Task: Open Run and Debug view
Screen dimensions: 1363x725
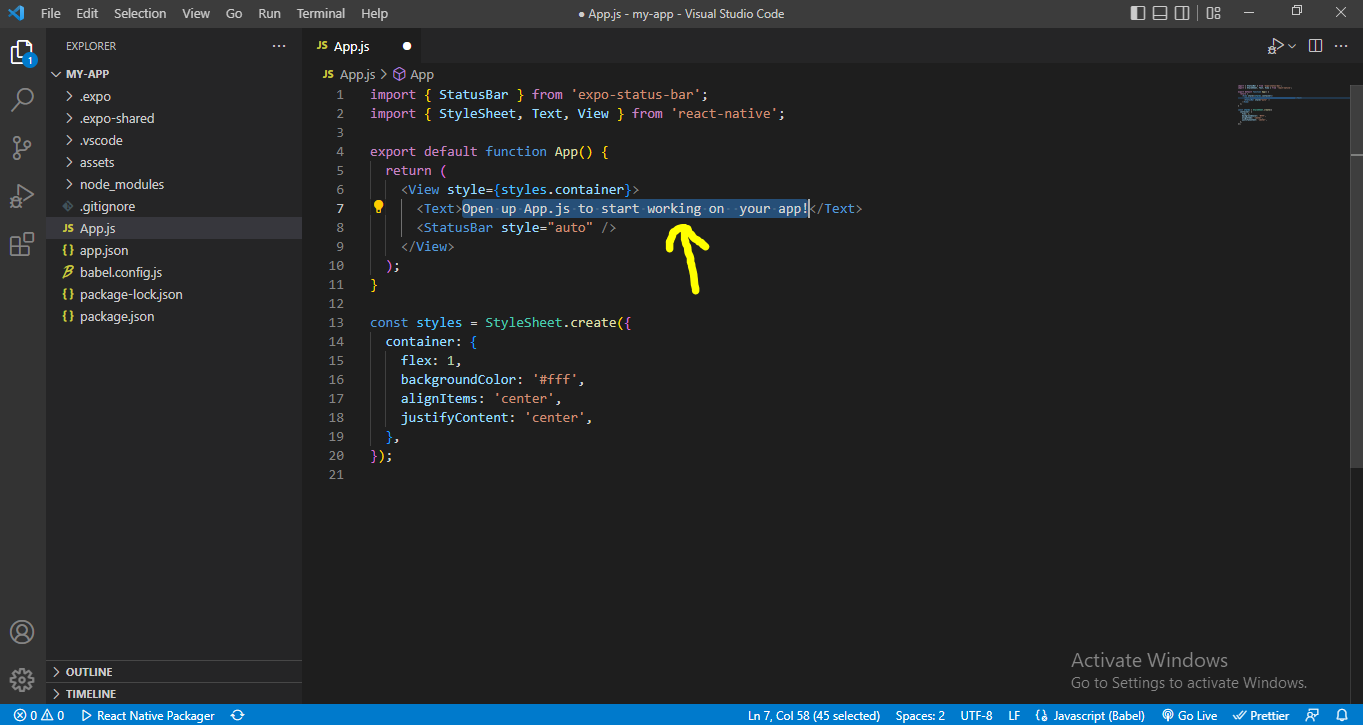Action: 22,196
